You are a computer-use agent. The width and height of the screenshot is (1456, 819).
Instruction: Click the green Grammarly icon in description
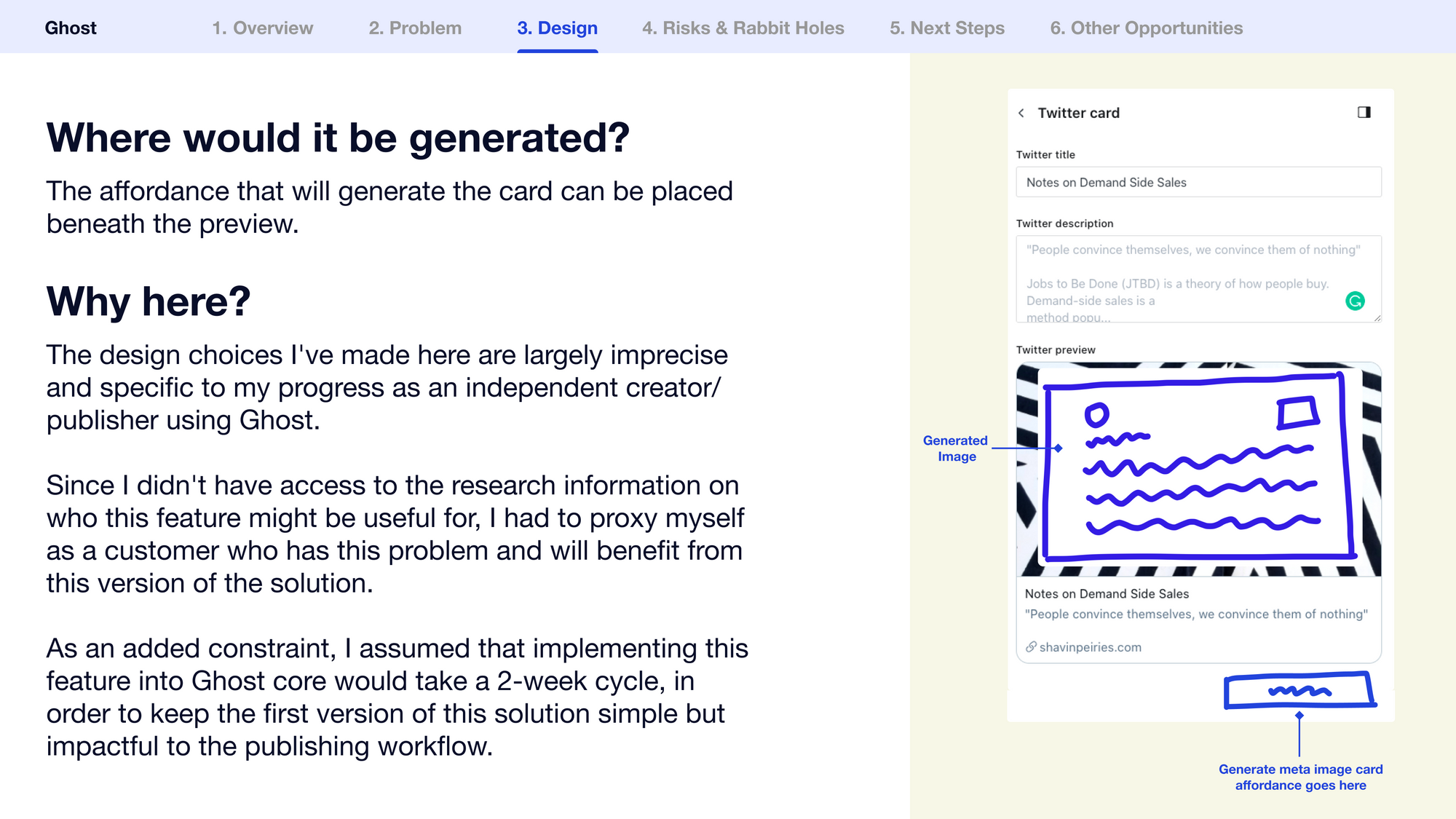1355,301
